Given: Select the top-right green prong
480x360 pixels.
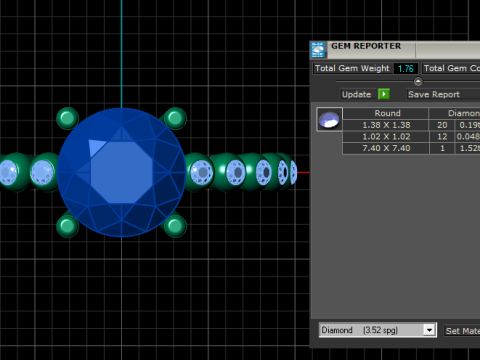Looking at the screenshot, I should (175, 118).
